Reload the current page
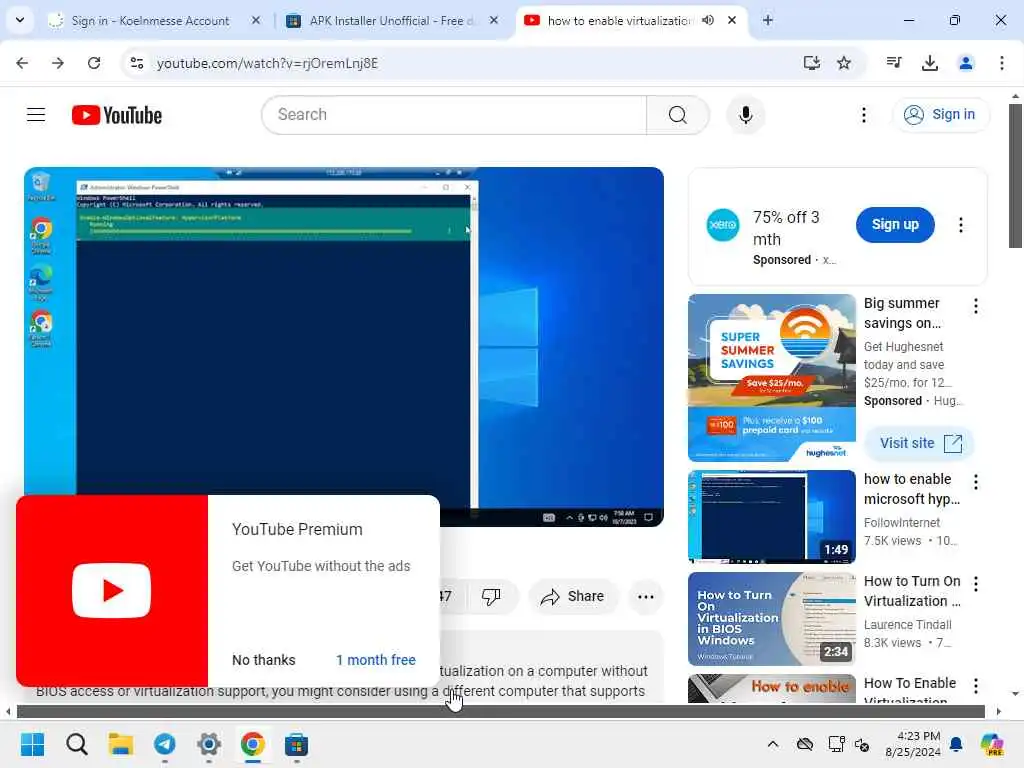The width and height of the screenshot is (1024, 768). point(94,63)
